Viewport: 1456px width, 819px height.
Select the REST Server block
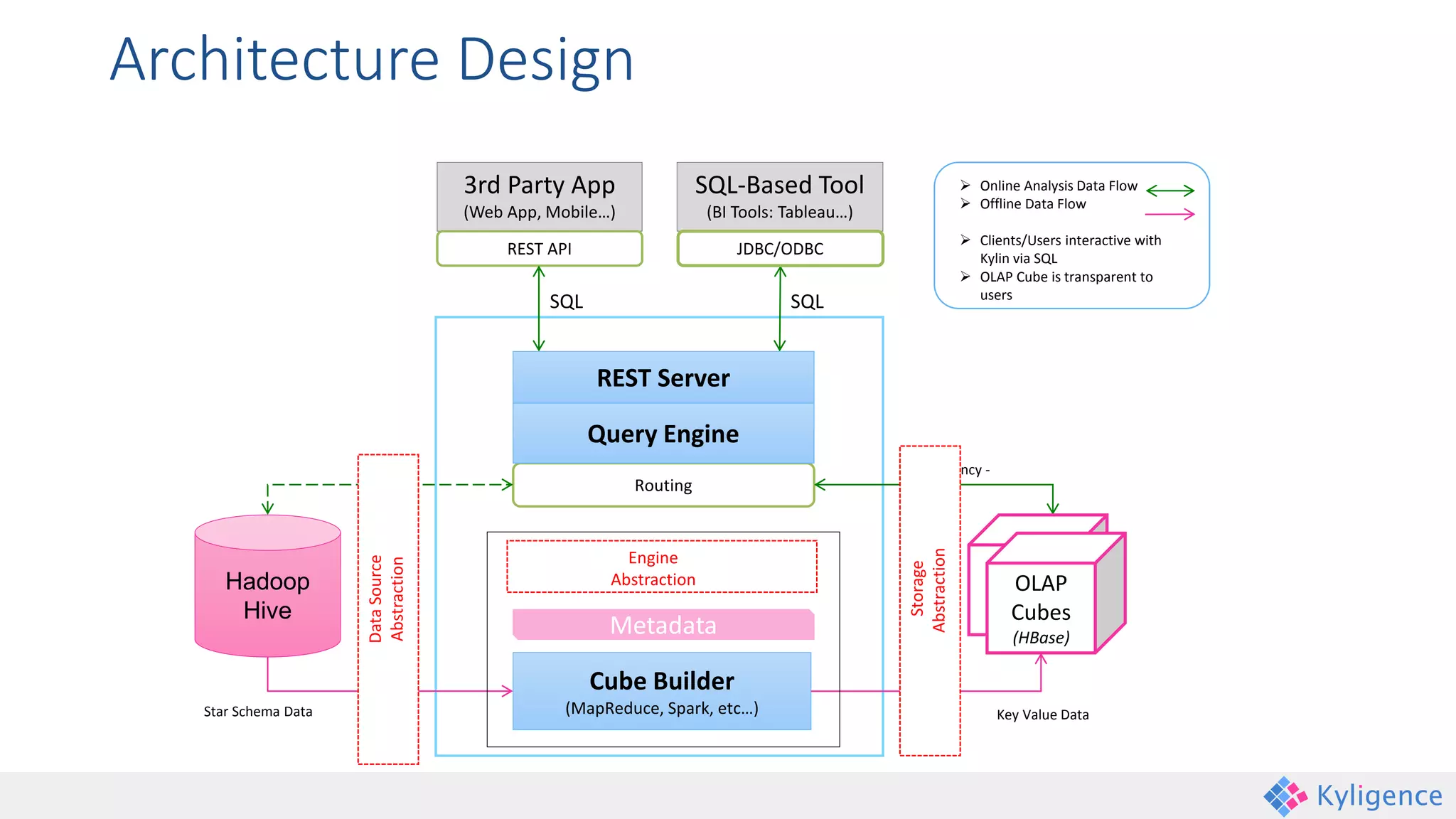pyautogui.click(x=663, y=378)
